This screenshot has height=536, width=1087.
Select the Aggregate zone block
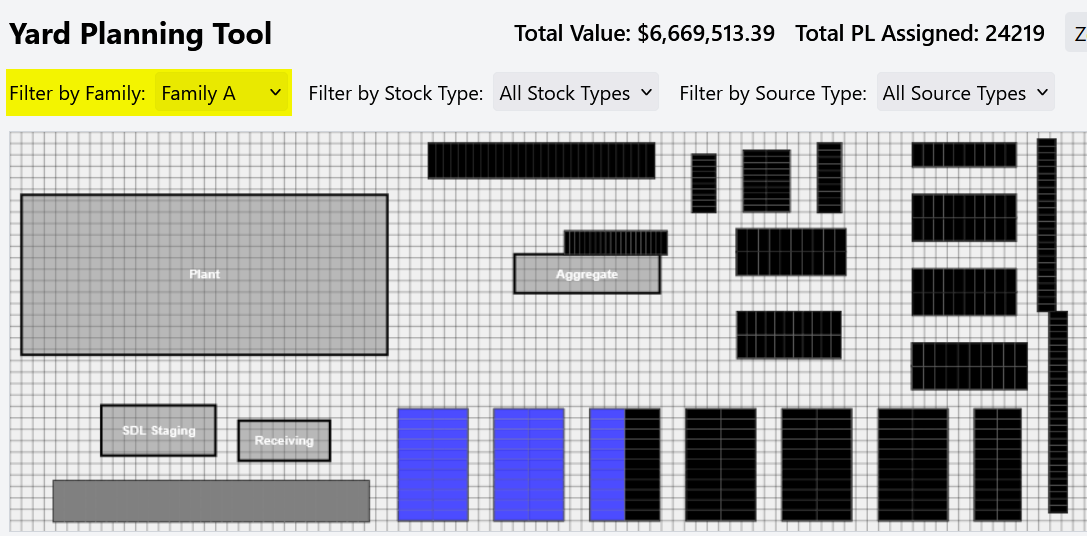(586, 274)
